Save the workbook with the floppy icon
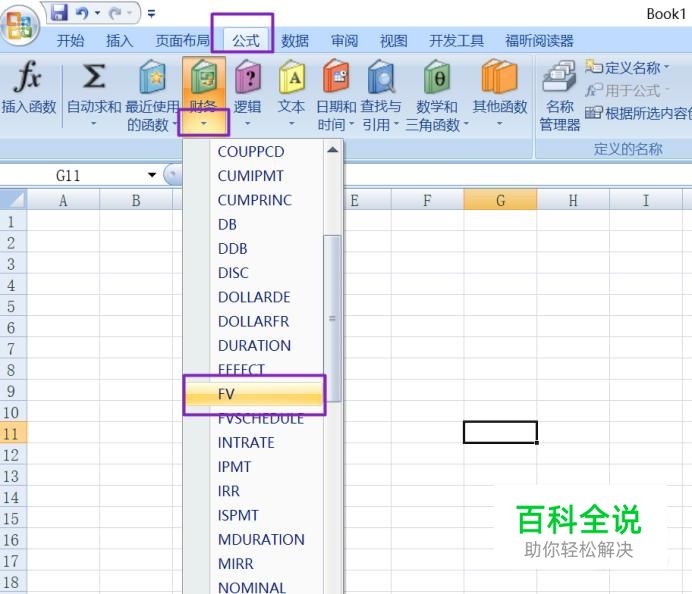The height and width of the screenshot is (594, 692). 59,13
